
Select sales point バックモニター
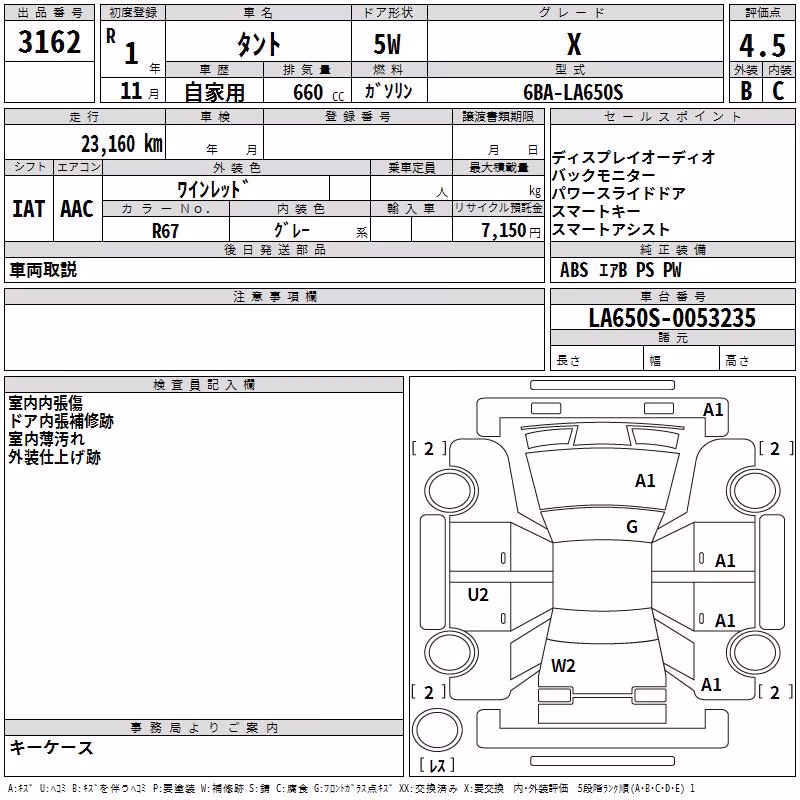coord(604,175)
